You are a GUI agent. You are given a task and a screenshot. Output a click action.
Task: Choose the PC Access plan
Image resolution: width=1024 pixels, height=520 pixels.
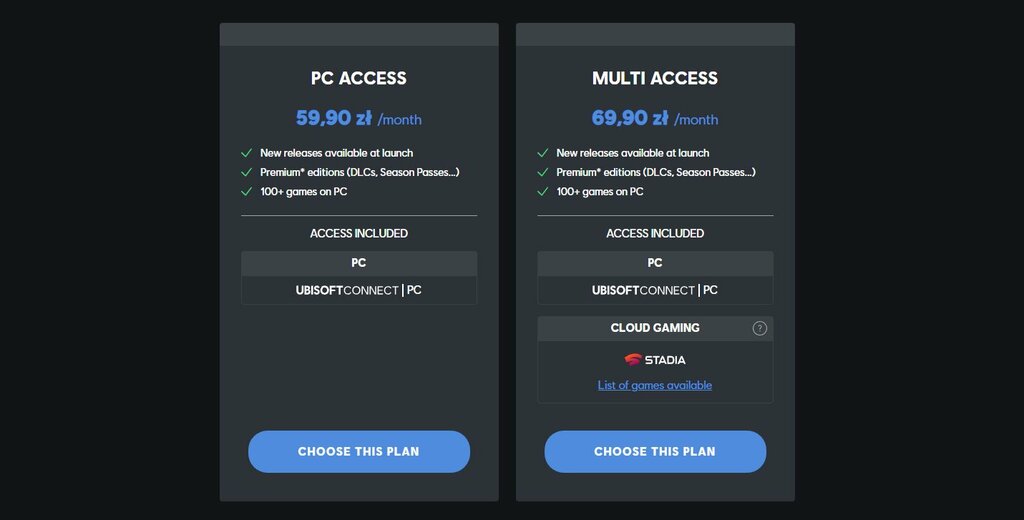(359, 451)
